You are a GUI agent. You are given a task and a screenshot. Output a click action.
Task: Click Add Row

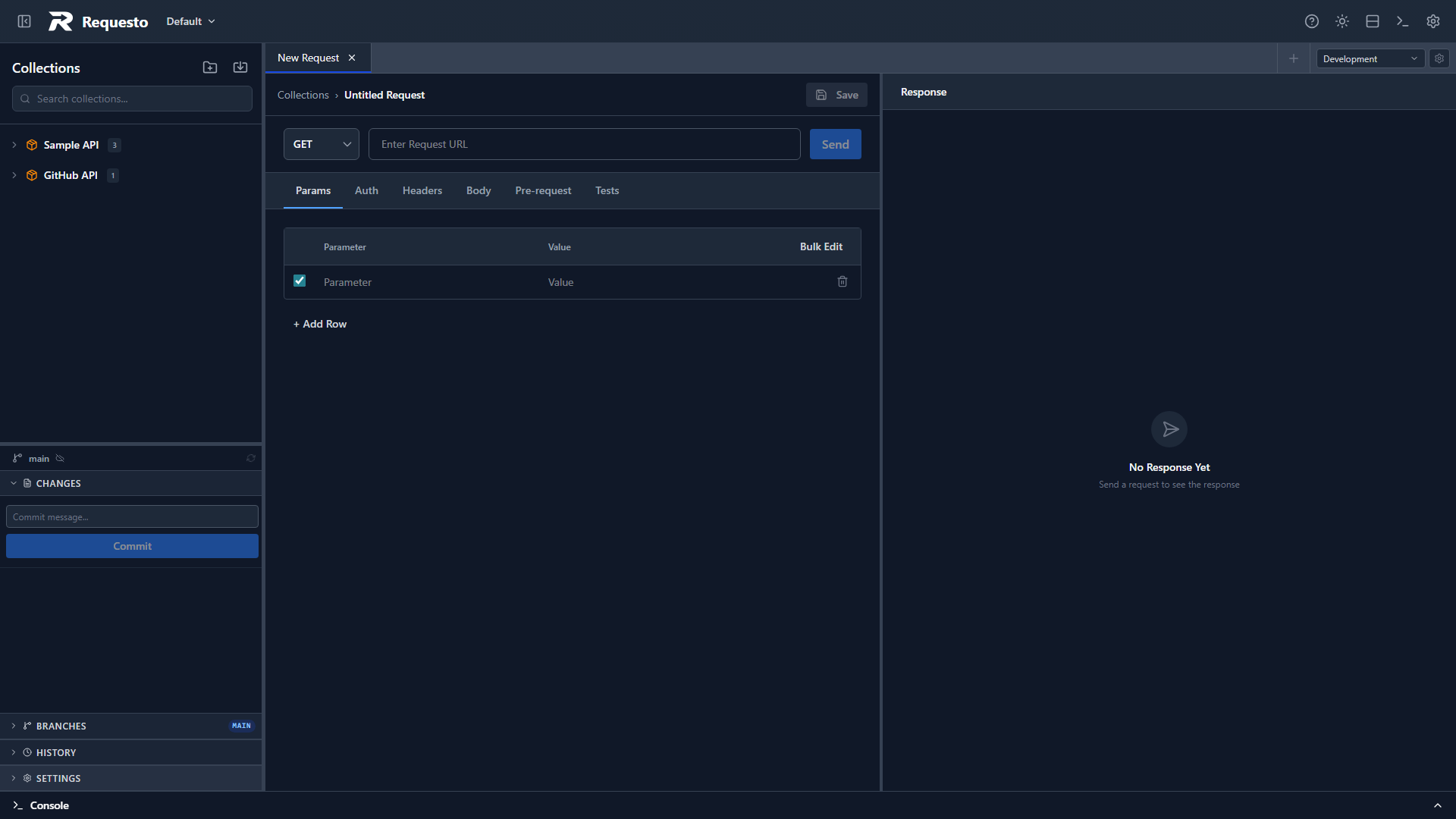[x=320, y=324]
